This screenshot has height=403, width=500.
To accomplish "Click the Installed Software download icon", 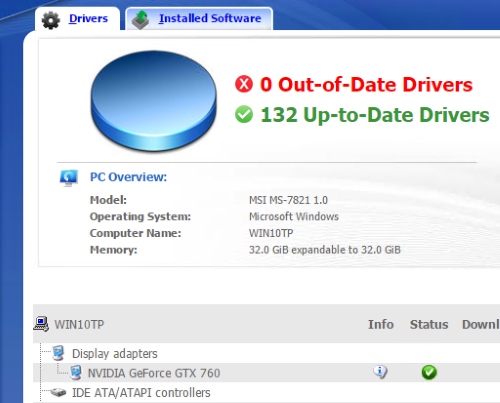I will [140, 20].
